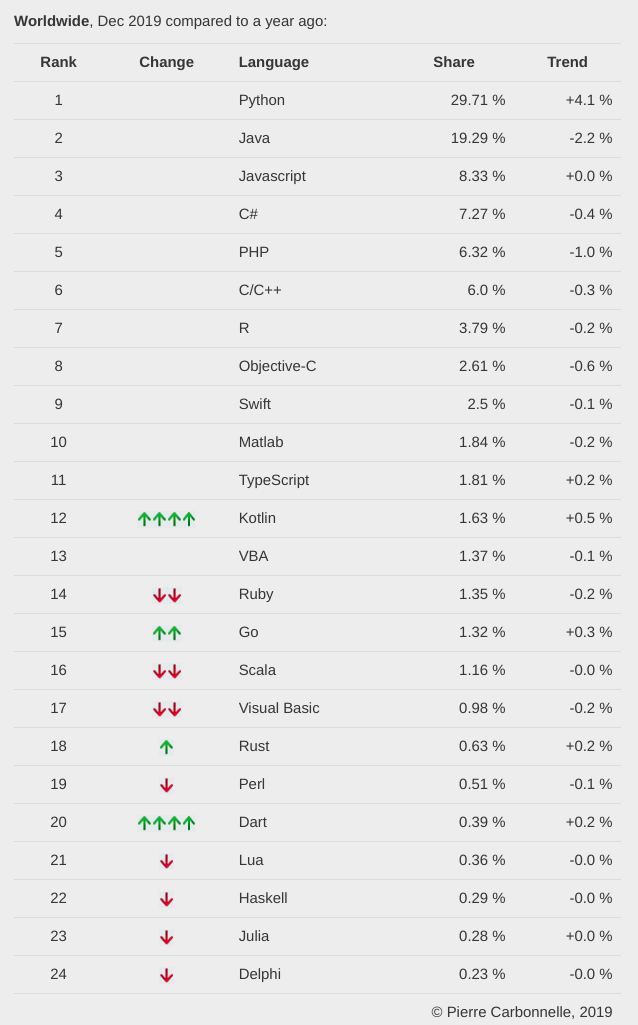638x1025 pixels.
Task: Click the Trend column header
Action: pos(567,62)
